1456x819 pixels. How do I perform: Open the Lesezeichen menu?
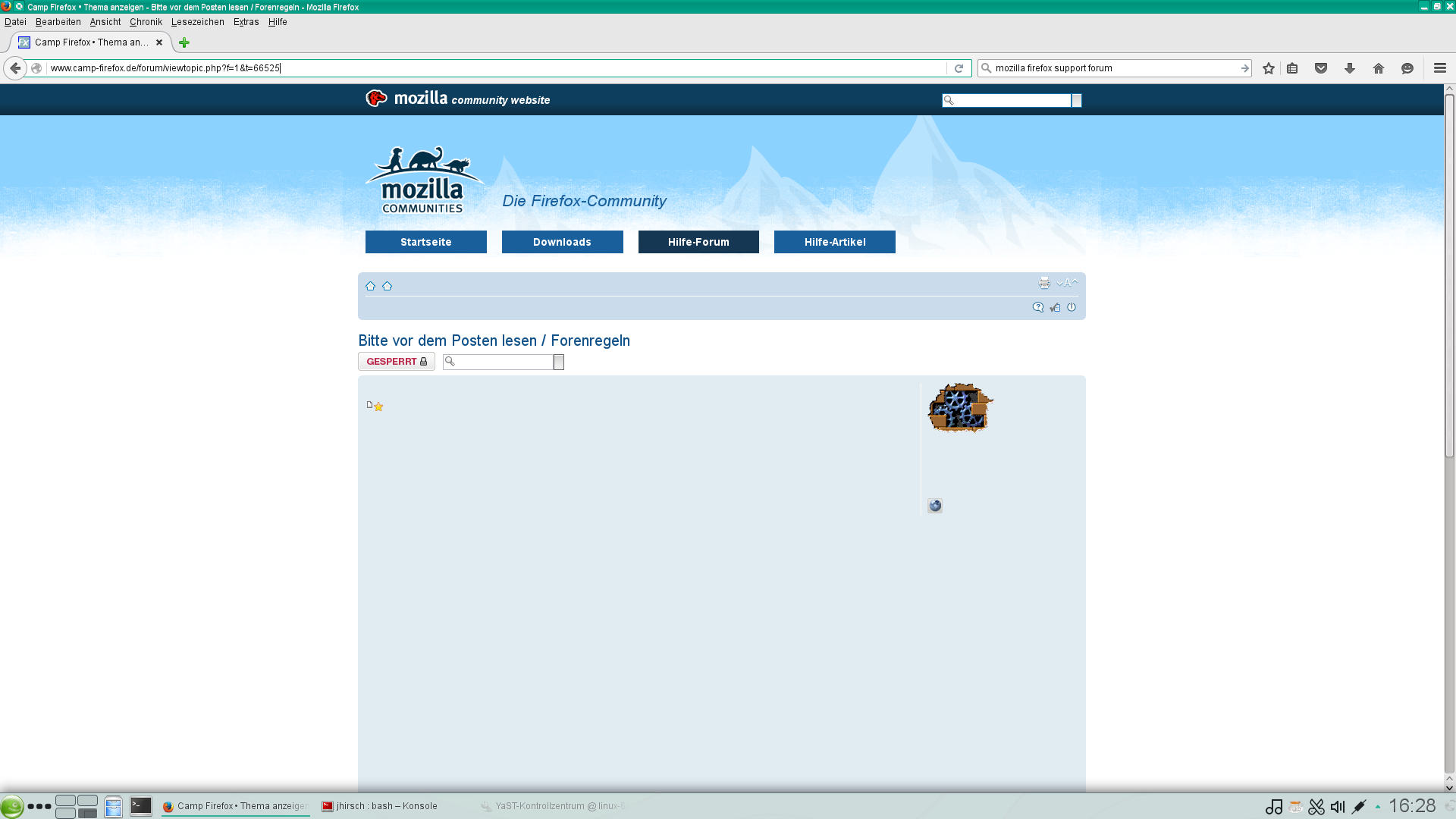[197, 22]
